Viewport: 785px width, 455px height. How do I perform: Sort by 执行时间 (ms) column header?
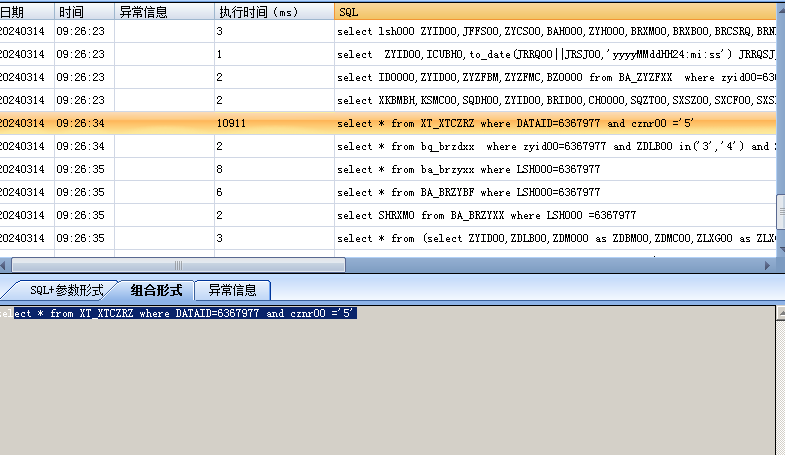[x=274, y=12]
